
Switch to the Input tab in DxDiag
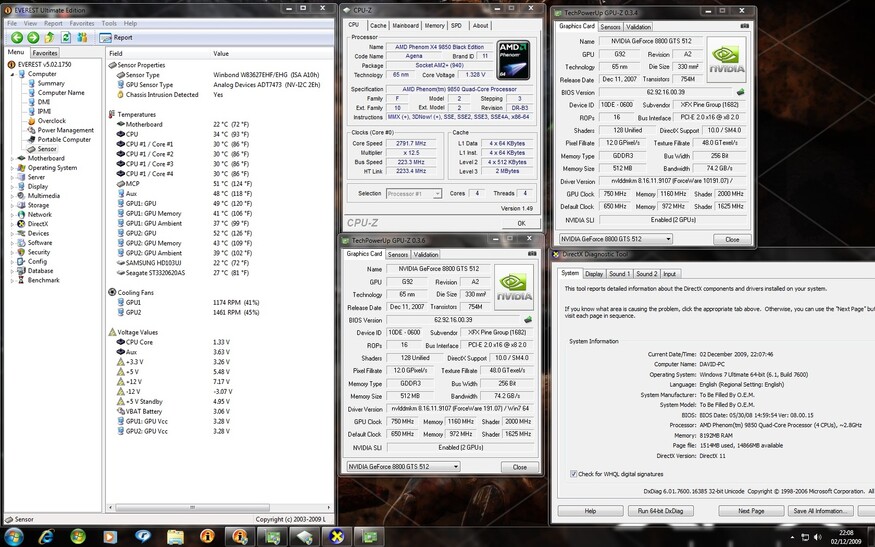[669, 274]
